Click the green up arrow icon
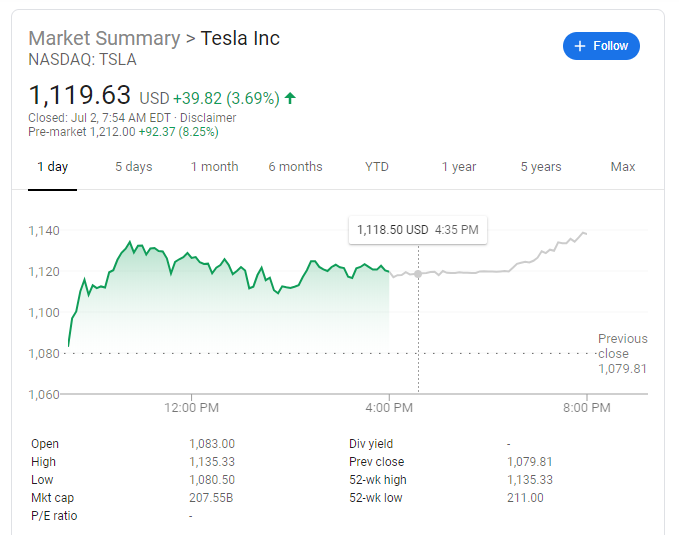 [x=290, y=98]
